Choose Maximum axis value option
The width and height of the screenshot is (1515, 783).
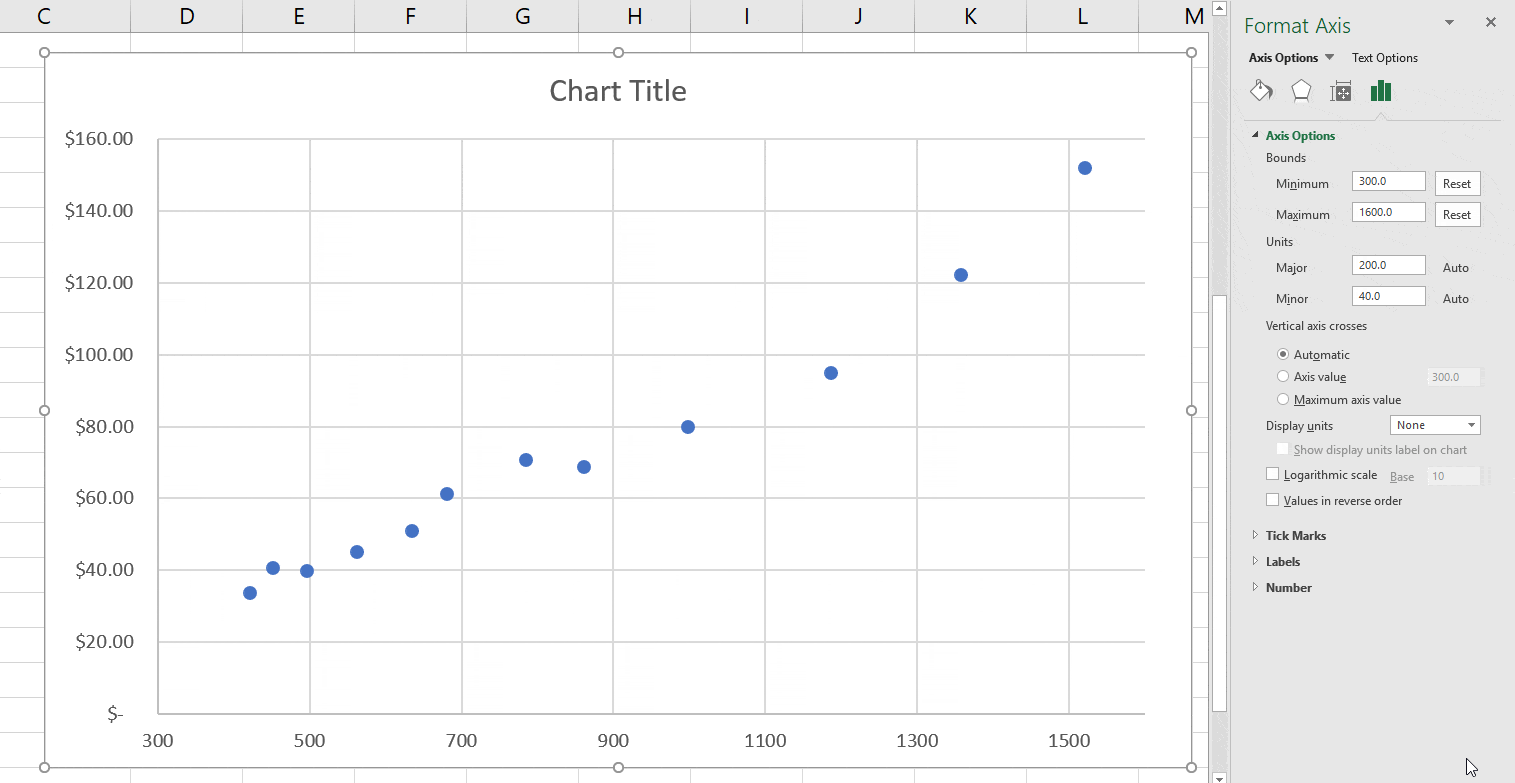tap(1283, 399)
